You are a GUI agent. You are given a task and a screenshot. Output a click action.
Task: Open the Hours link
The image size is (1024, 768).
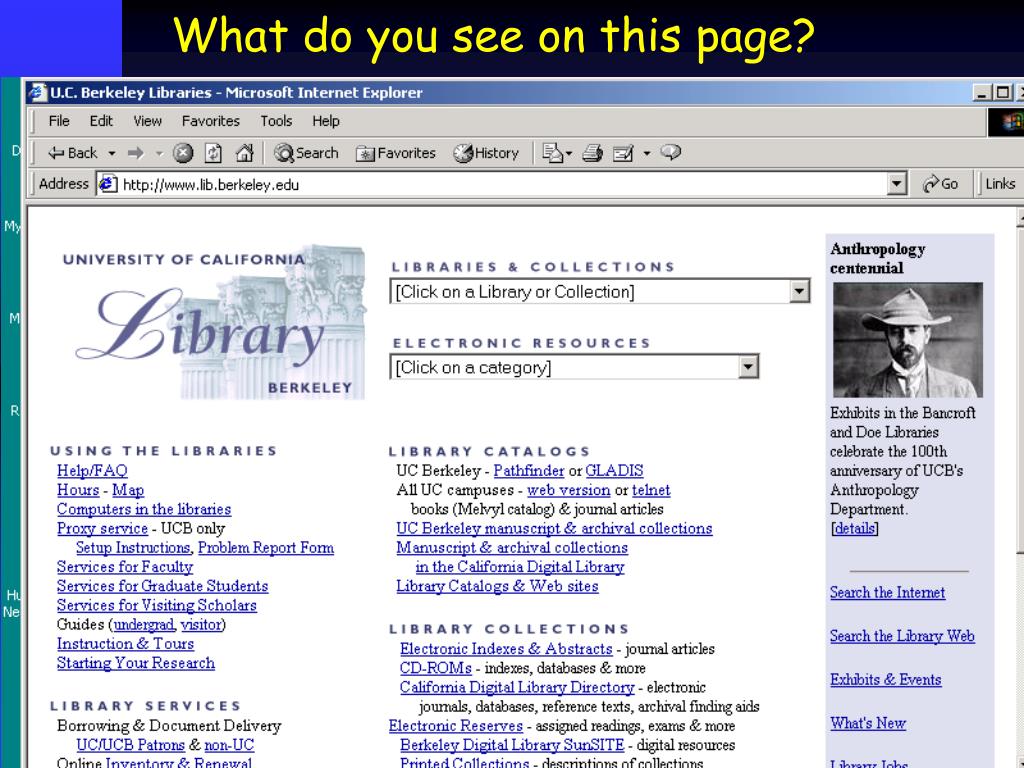pos(78,490)
